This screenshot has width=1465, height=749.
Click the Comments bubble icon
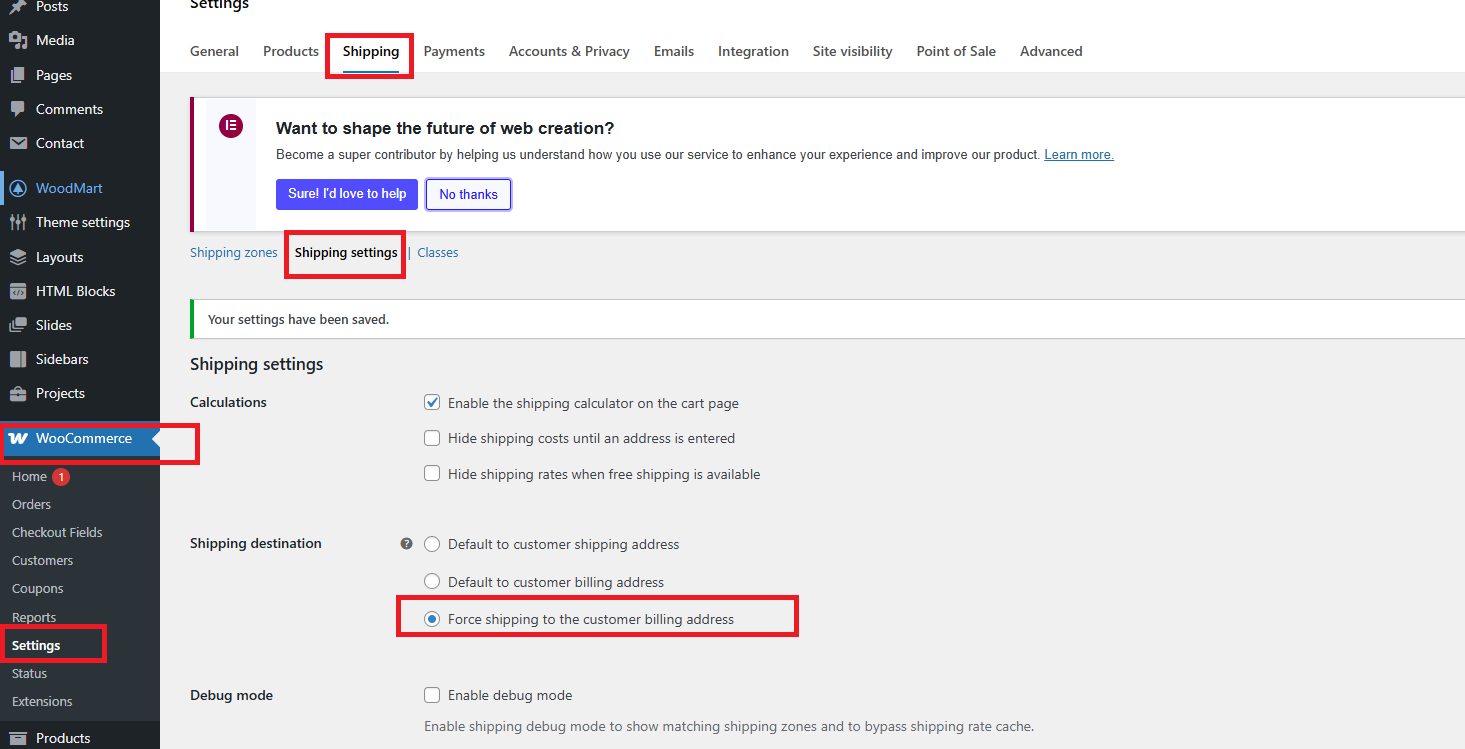tap(18, 109)
